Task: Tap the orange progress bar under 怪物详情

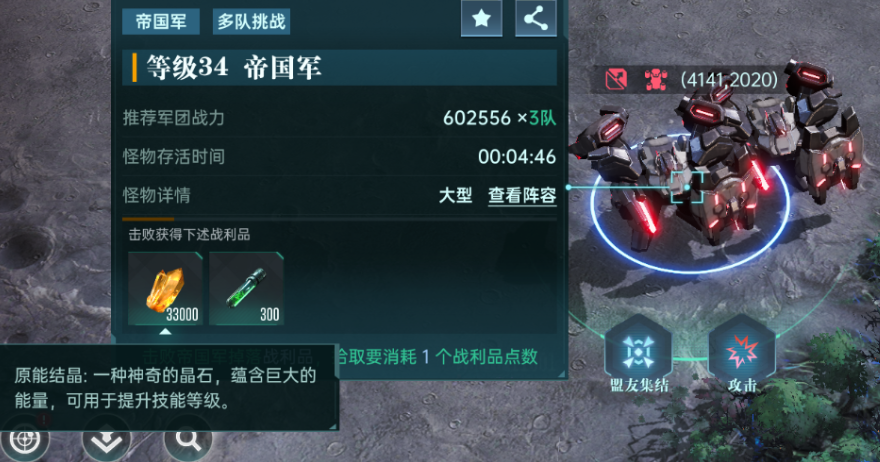Action: (148, 219)
